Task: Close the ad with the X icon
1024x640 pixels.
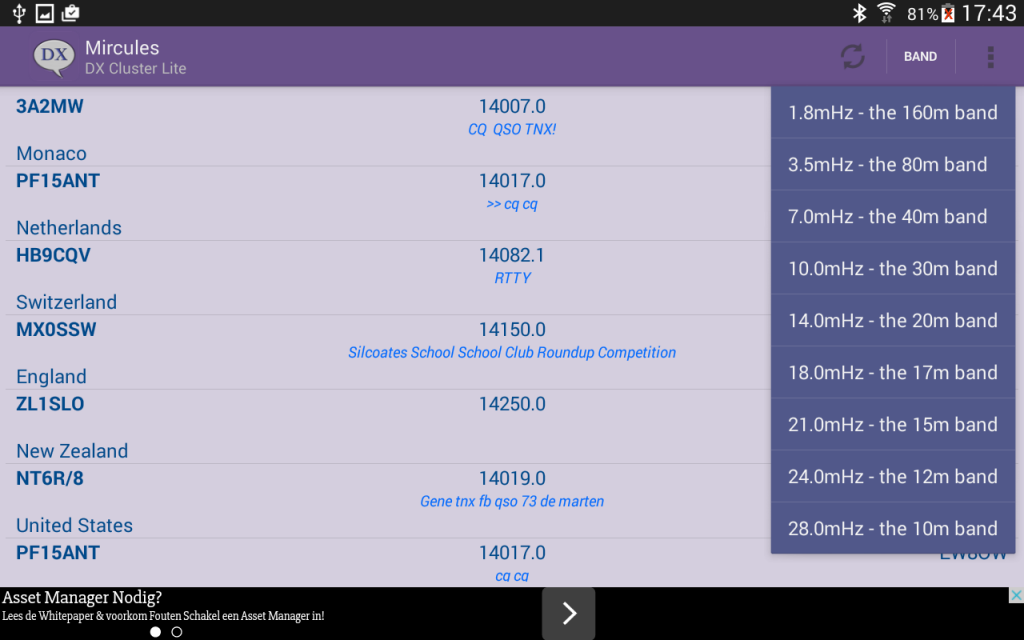Action: tap(1016, 595)
